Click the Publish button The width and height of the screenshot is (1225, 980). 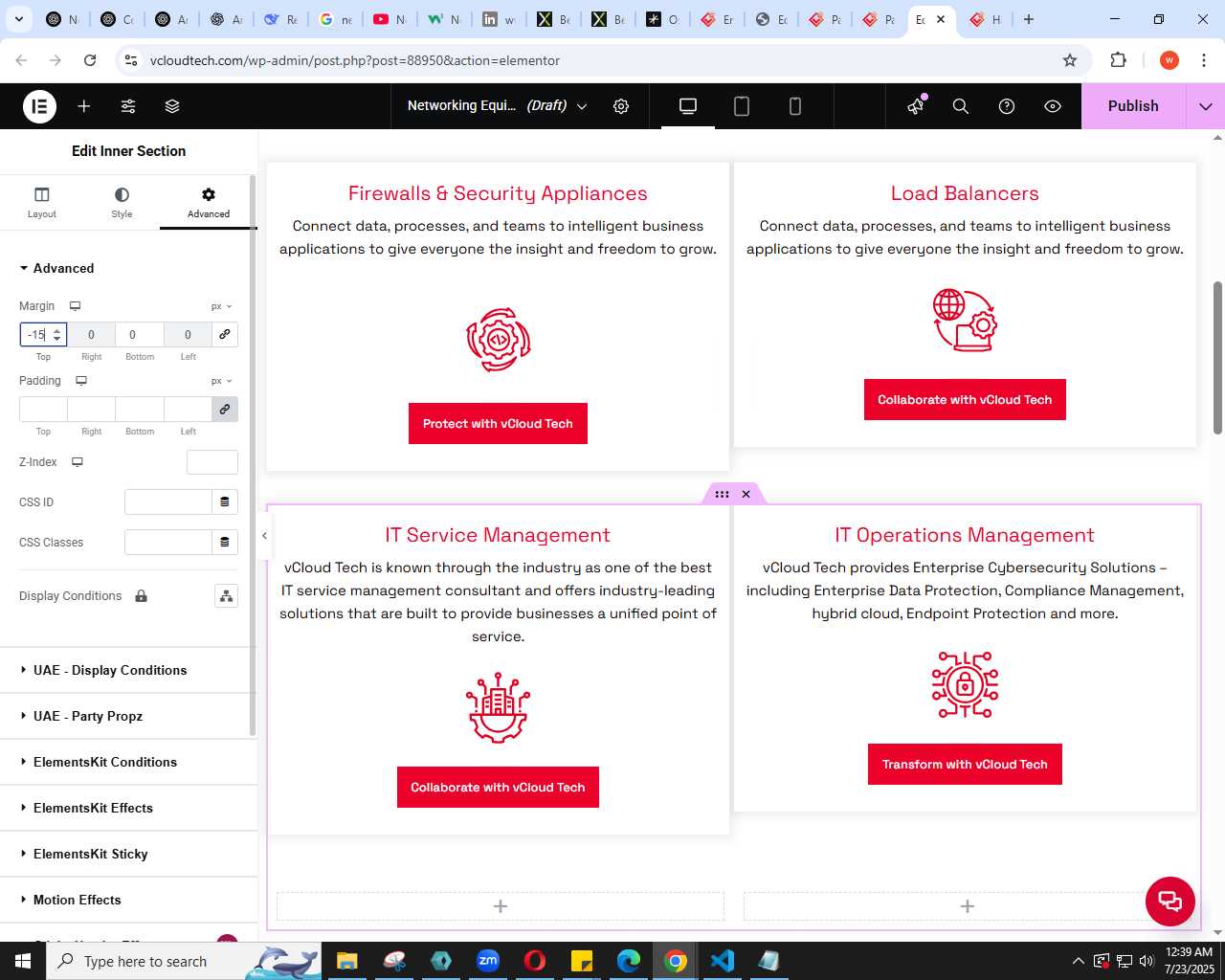(x=1133, y=106)
